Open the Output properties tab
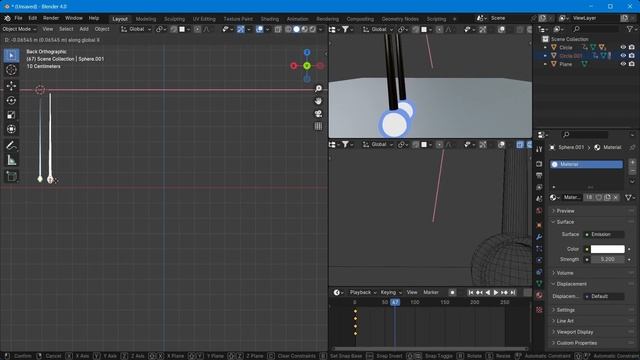Screen dimensions: 640x360 click(539, 176)
